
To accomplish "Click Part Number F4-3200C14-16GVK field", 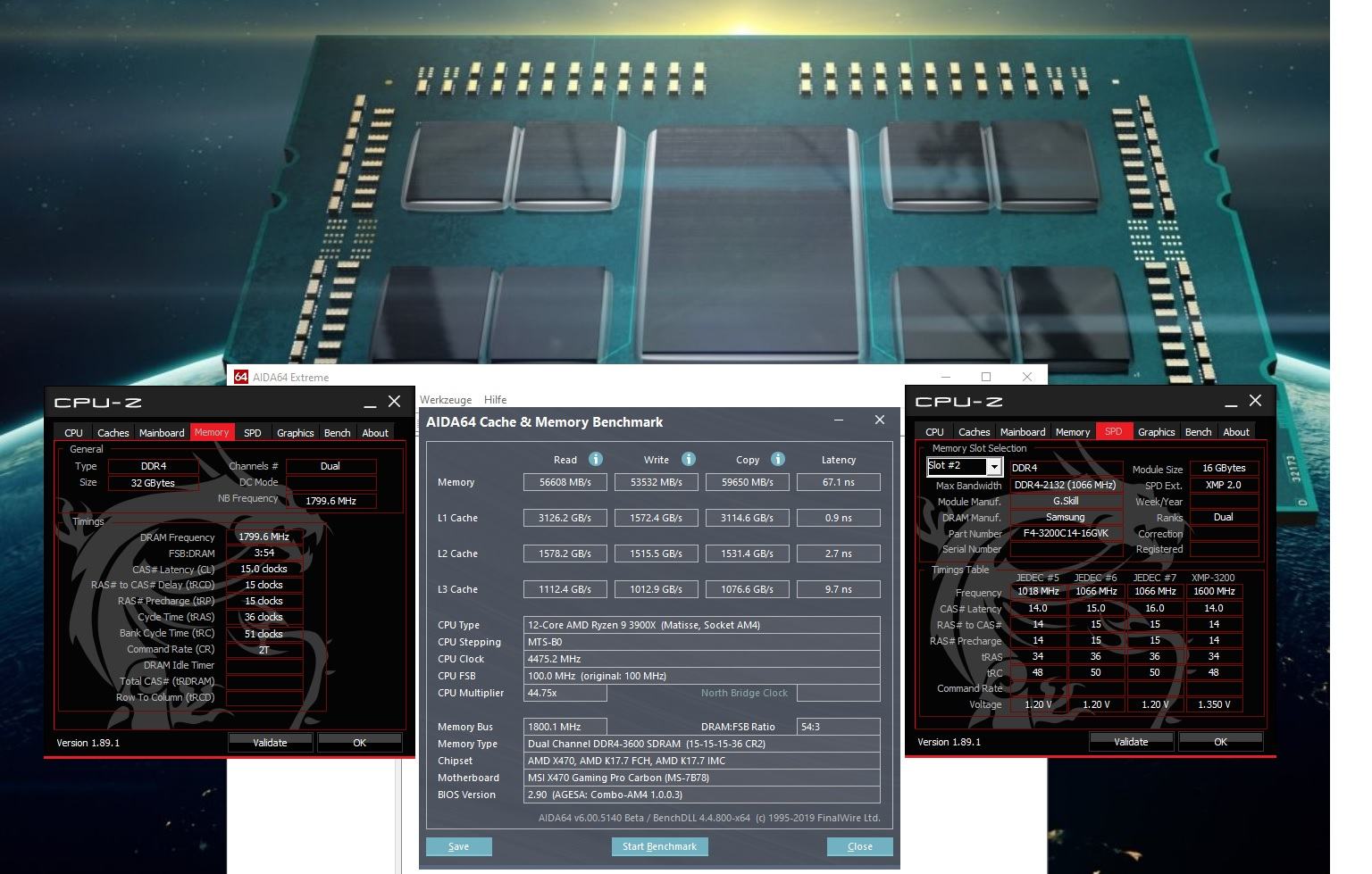I will coord(1066,534).
